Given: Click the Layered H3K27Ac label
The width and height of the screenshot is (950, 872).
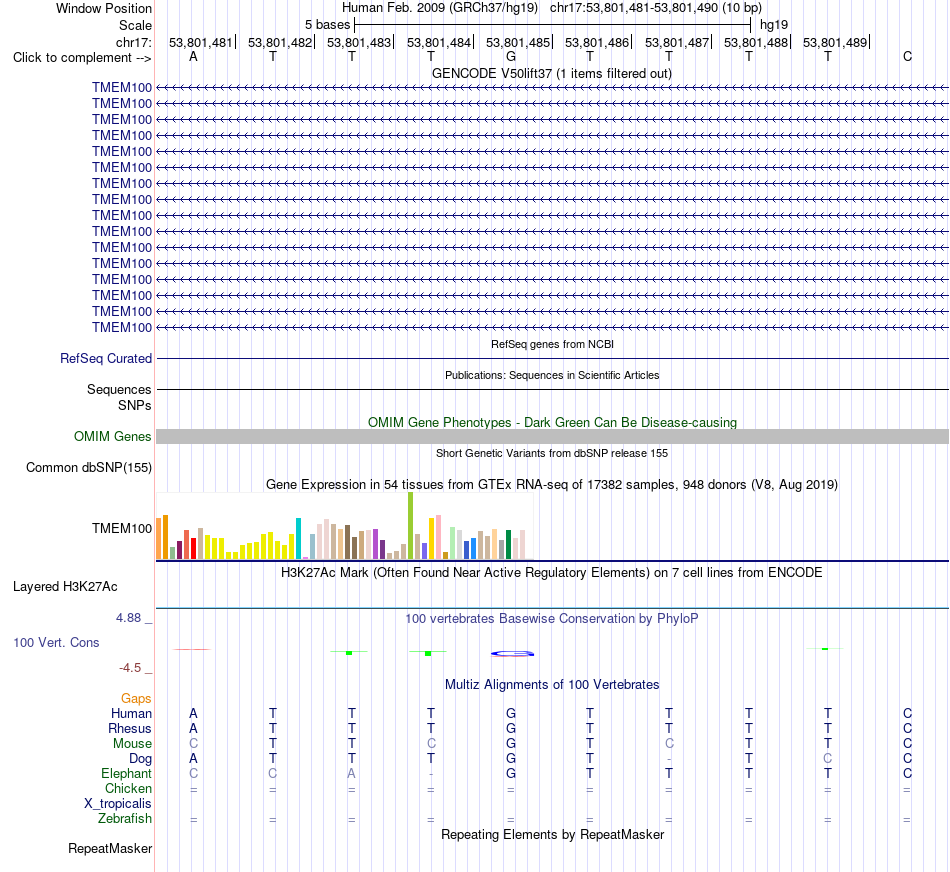Looking at the screenshot, I should click(65, 587).
